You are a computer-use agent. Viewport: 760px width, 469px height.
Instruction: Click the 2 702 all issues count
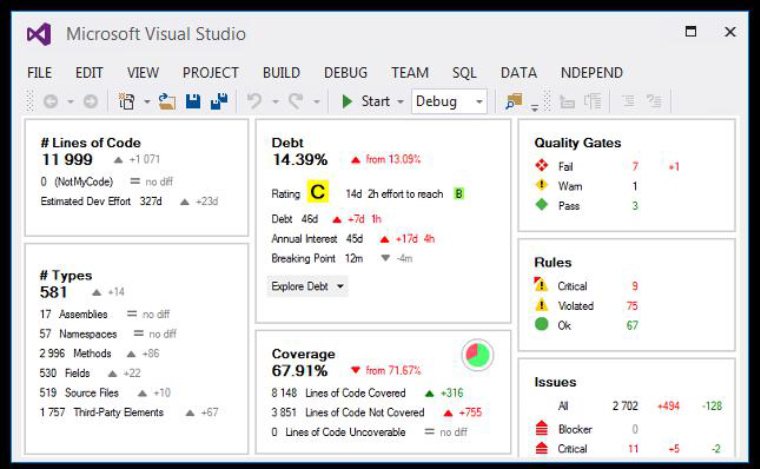[625, 406]
